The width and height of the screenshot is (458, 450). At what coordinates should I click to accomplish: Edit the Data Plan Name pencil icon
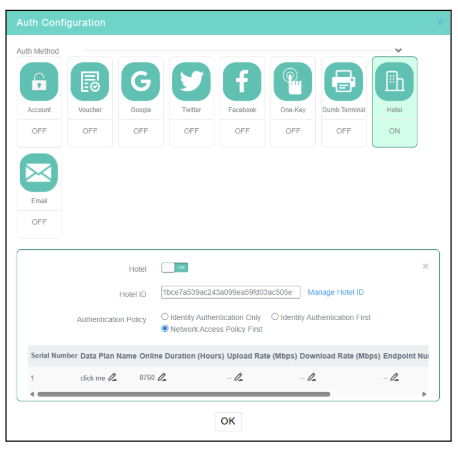coord(112,377)
